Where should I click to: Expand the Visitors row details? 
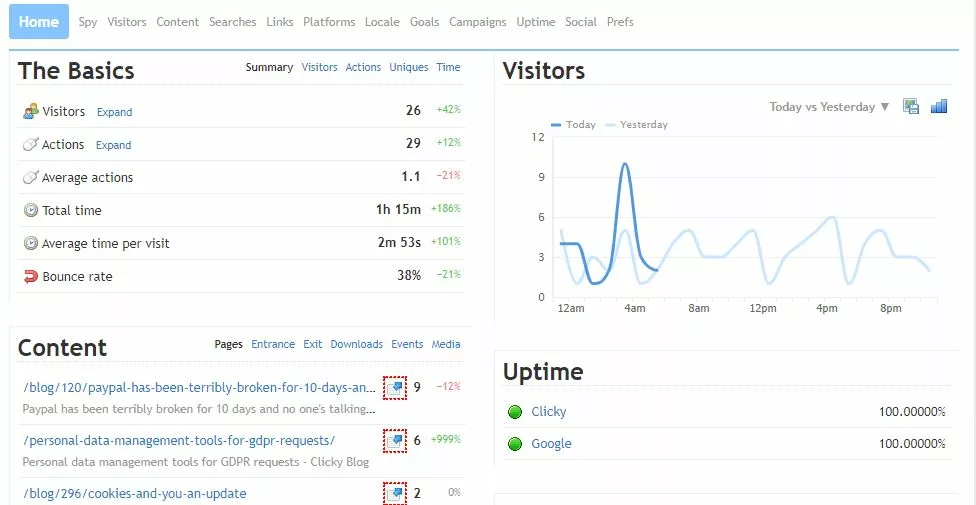click(115, 112)
